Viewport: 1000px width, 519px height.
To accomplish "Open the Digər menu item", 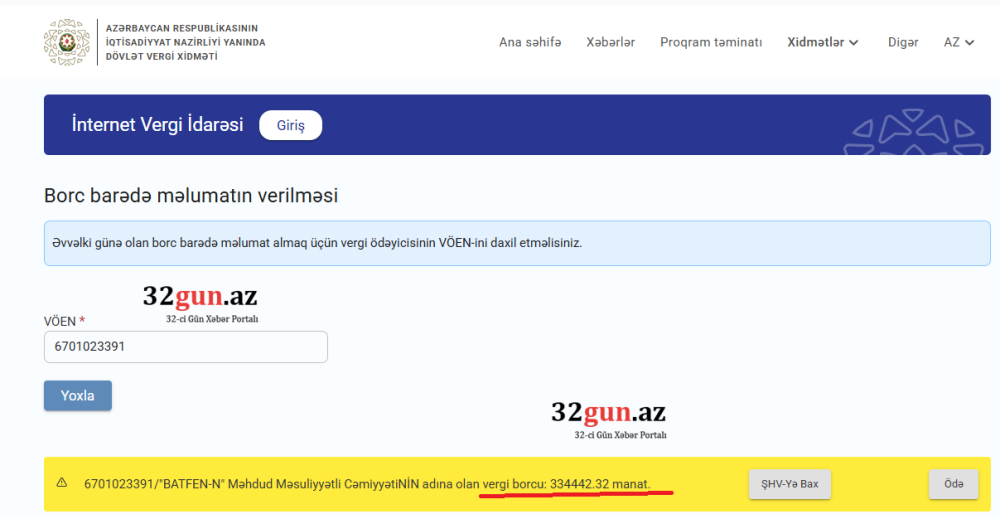I will point(903,42).
